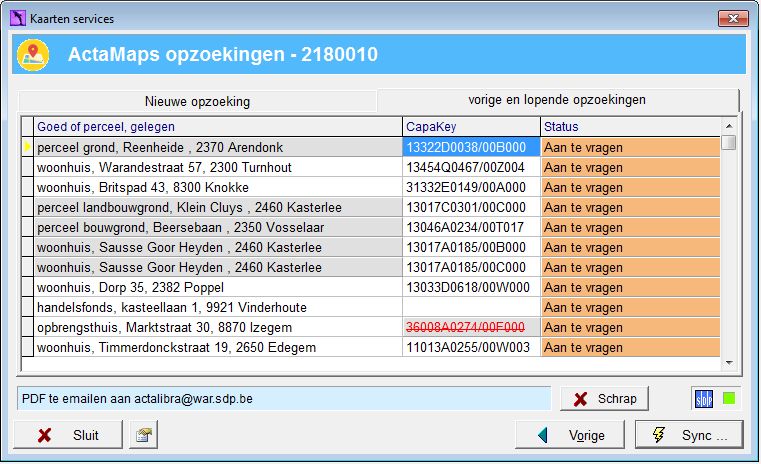761x464 pixels.
Task: Open the vorige en lopende opzoekingen tab
Action: 557,100
